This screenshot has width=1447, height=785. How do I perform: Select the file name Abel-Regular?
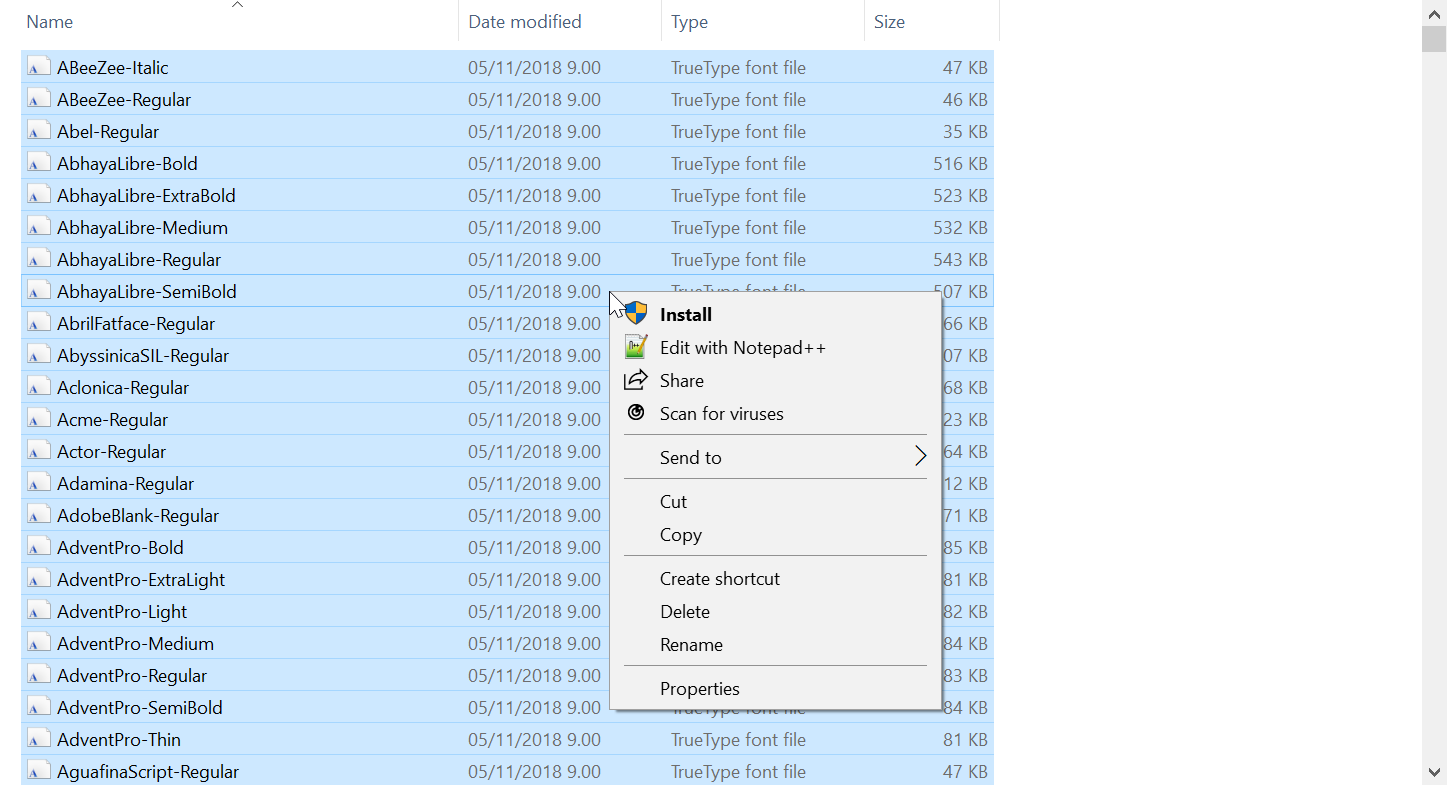108,132
